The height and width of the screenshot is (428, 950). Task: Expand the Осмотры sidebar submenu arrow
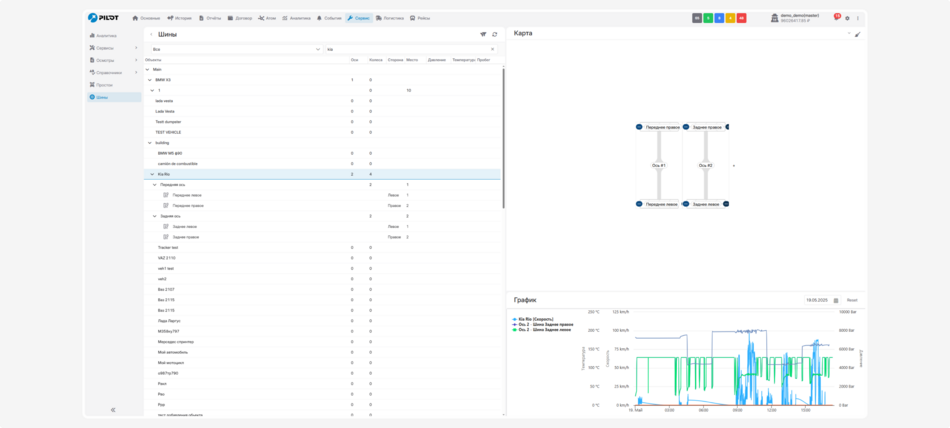136,60
